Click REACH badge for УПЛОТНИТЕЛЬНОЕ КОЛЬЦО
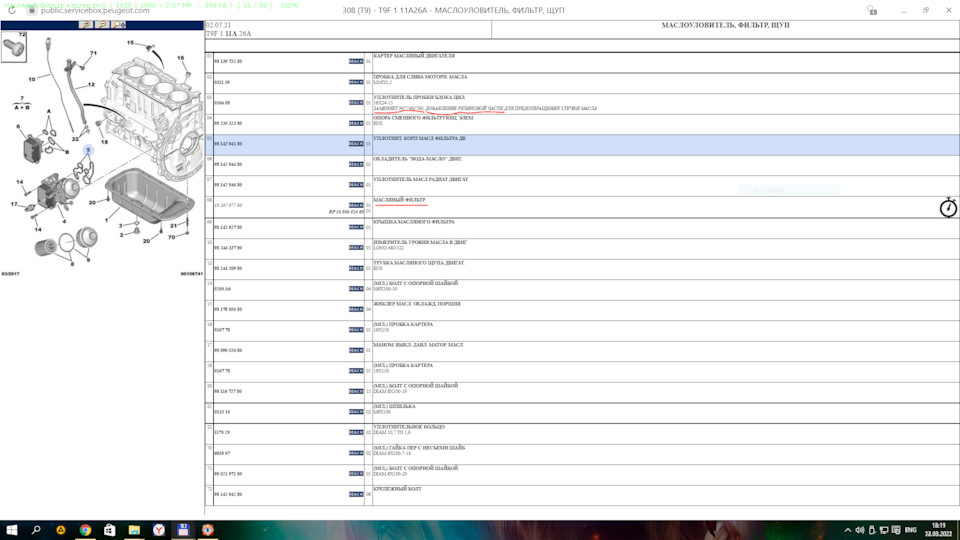Image resolution: width=960 pixels, height=540 pixels. click(356, 432)
